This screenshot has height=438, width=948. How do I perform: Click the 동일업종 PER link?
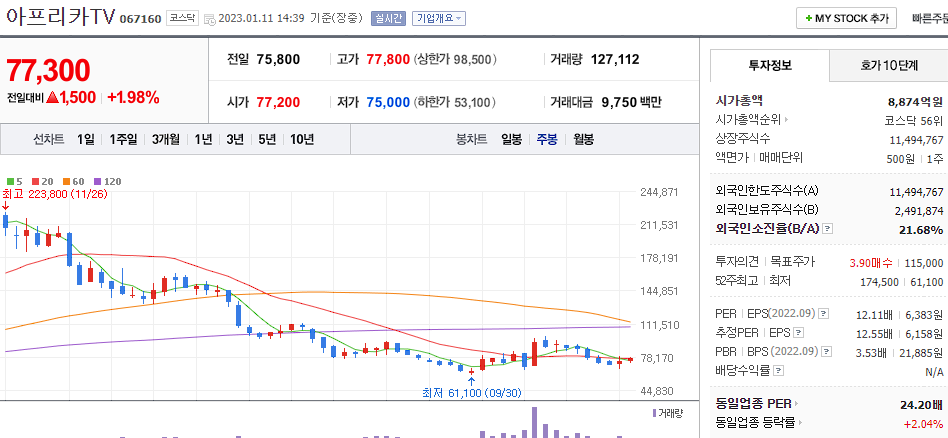coord(753,404)
